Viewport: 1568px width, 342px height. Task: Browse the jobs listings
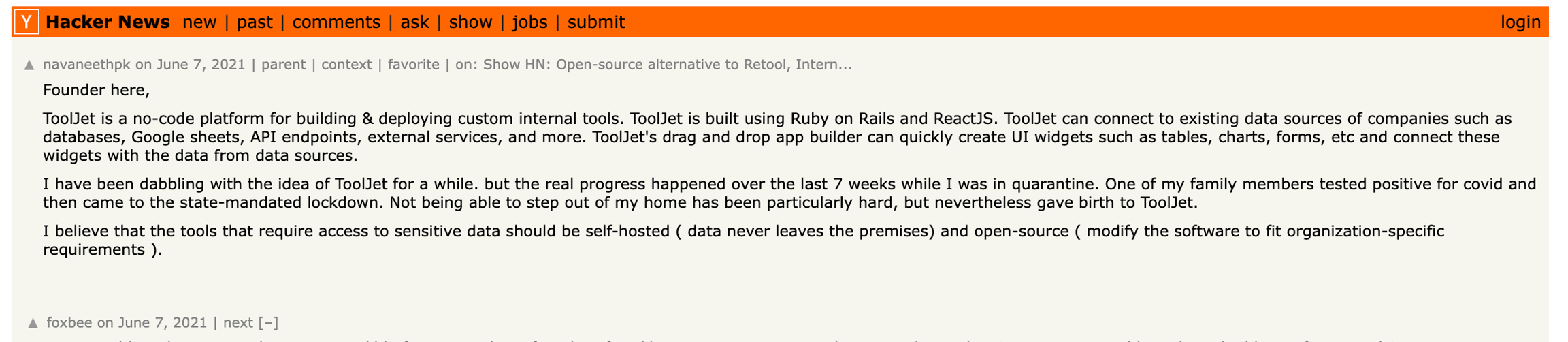529,22
